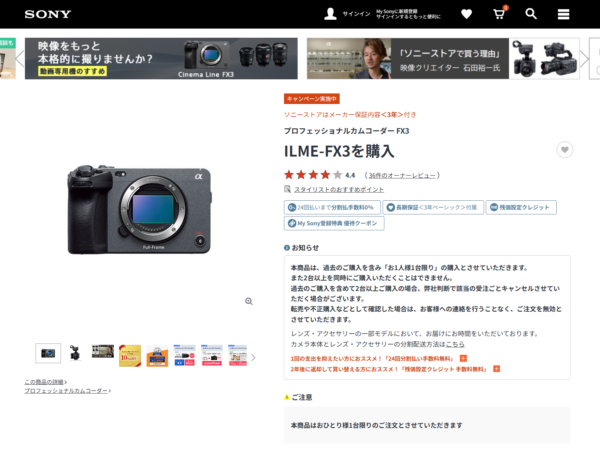
Task: Select third thumbnail showing video scene
Action: 103,352
